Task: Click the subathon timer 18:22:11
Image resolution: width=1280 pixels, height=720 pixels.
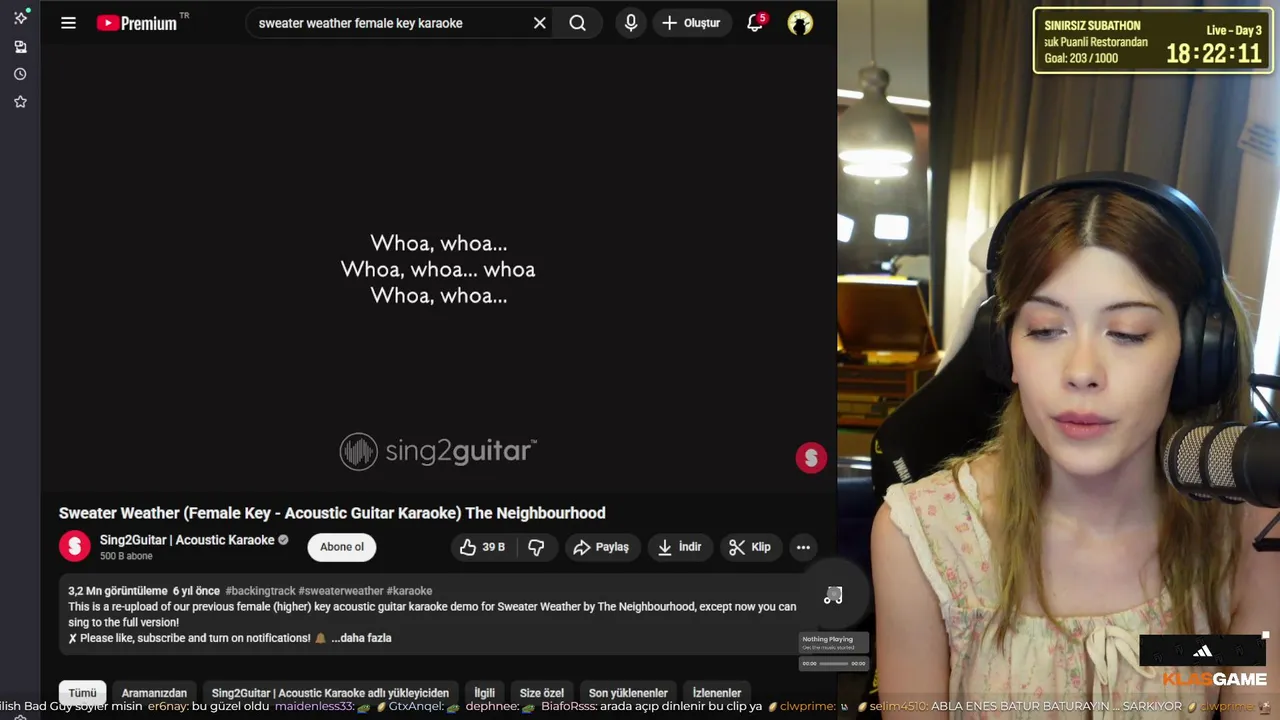Action: click(x=1214, y=54)
